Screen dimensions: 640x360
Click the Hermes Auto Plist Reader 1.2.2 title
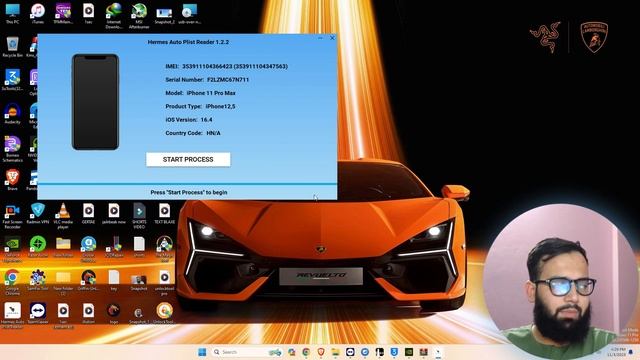(x=188, y=42)
